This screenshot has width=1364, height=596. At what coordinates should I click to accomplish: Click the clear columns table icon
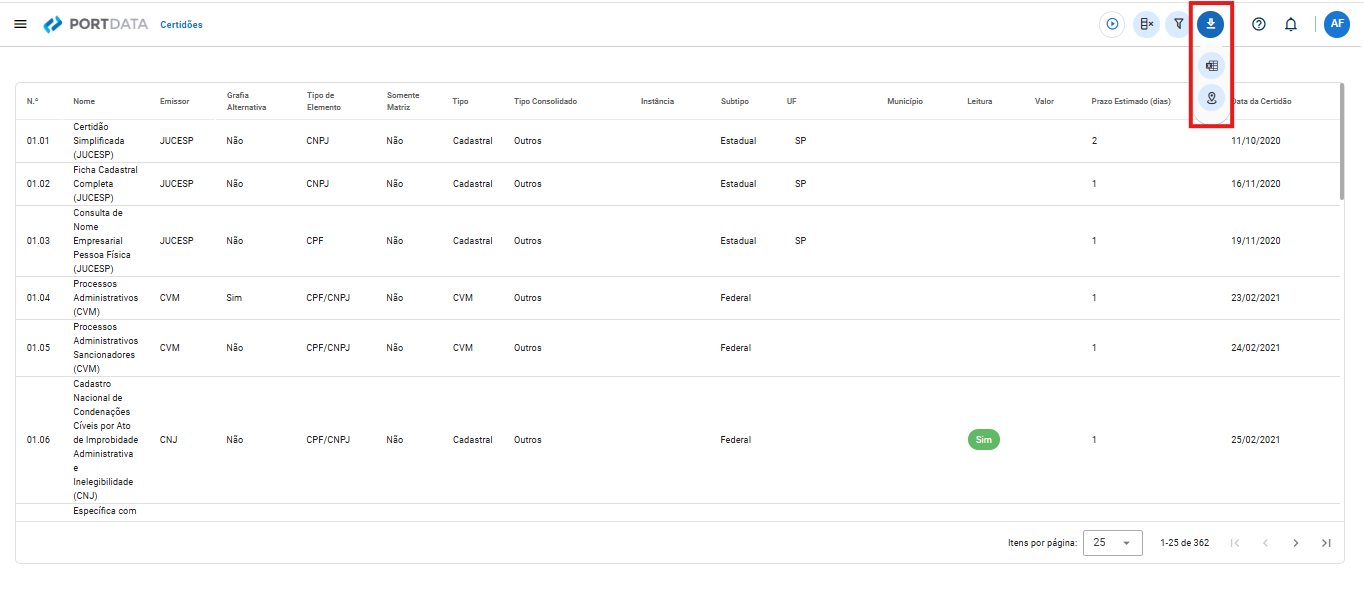click(x=1146, y=24)
